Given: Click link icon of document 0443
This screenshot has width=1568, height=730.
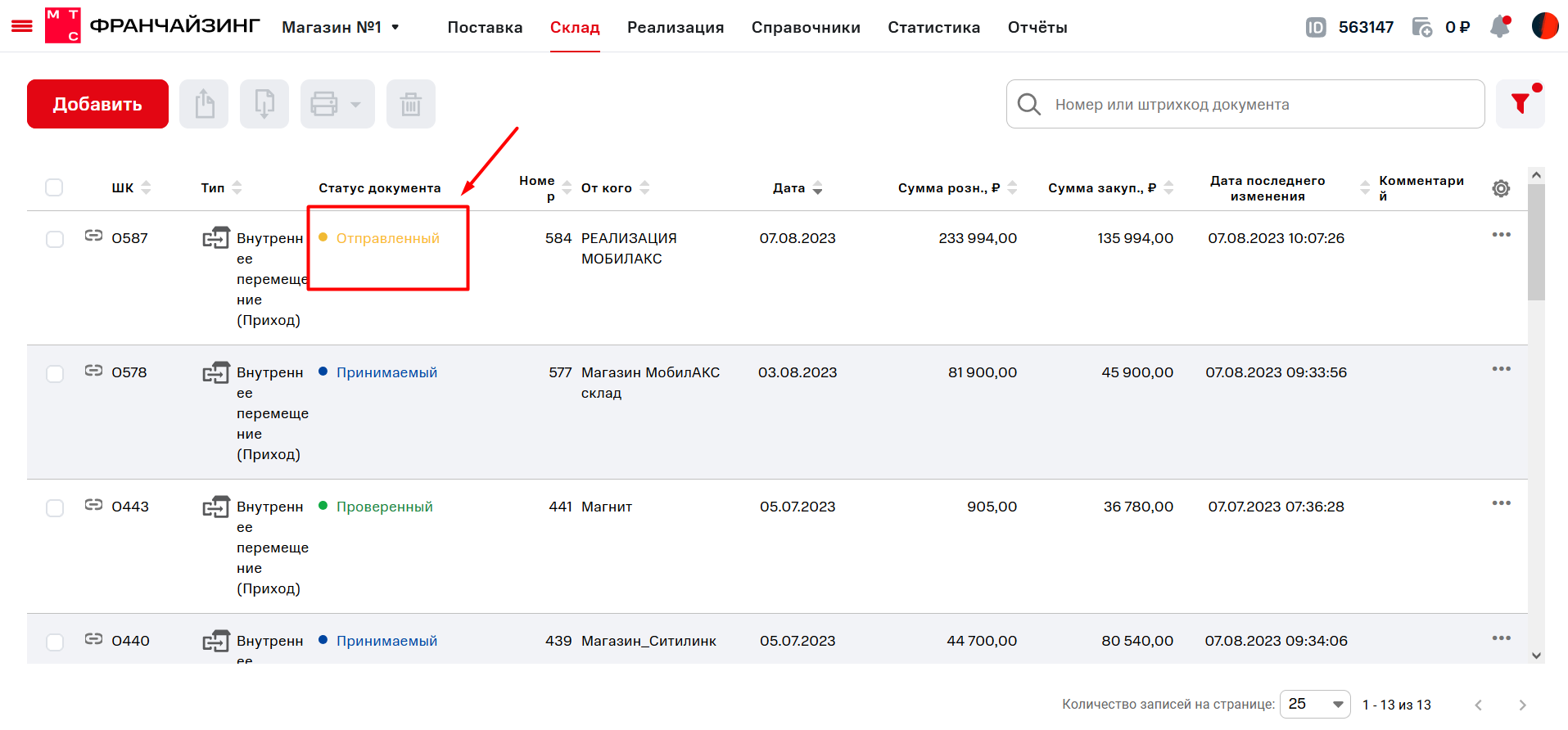Looking at the screenshot, I should point(93,504).
